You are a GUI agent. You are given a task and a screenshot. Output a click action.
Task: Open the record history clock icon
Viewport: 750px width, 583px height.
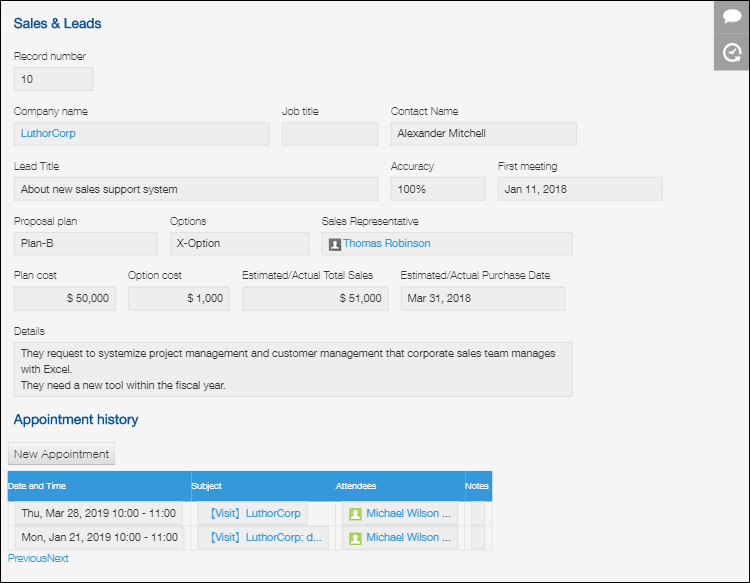732,53
